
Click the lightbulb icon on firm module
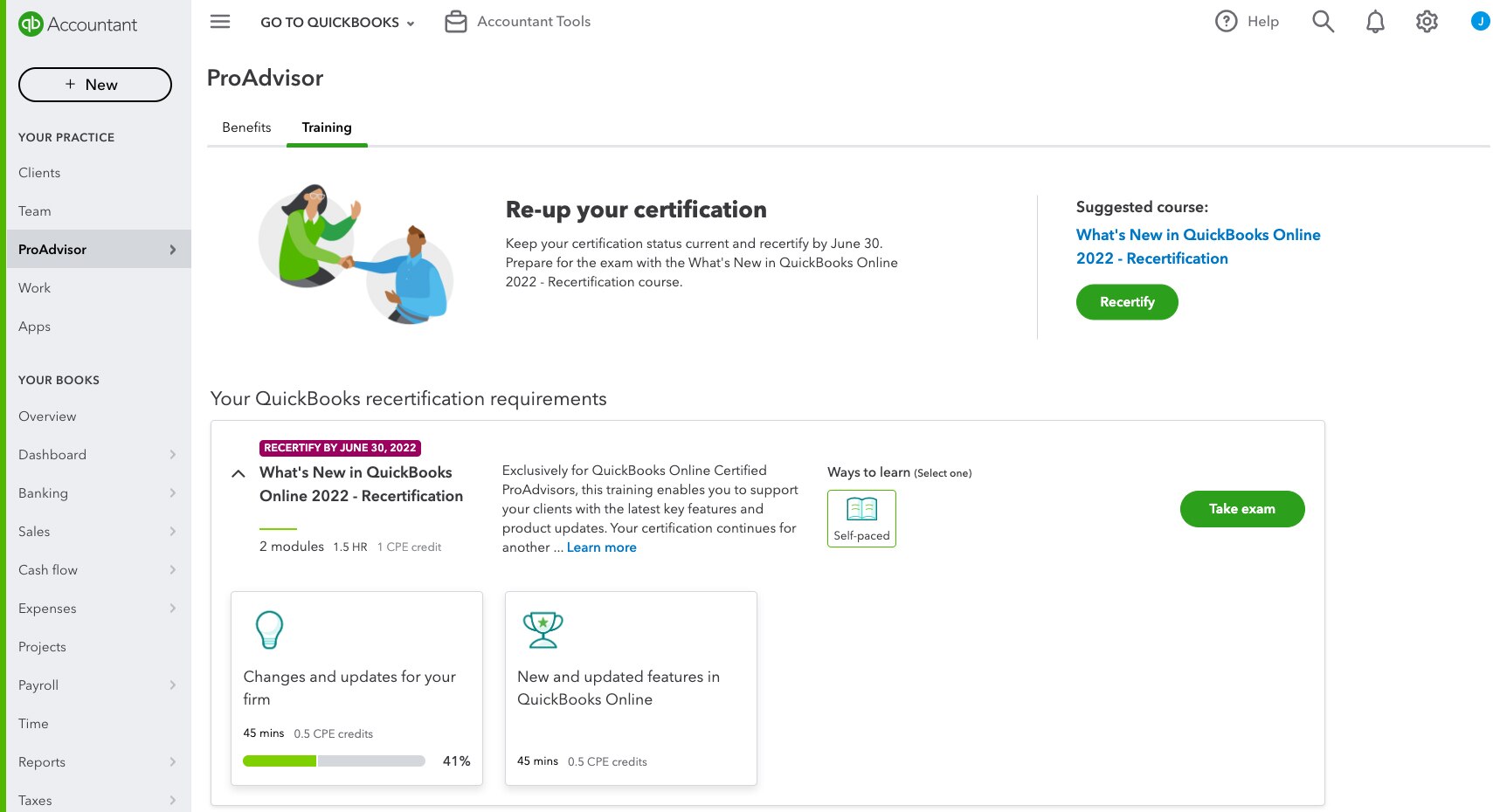point(269,629)
